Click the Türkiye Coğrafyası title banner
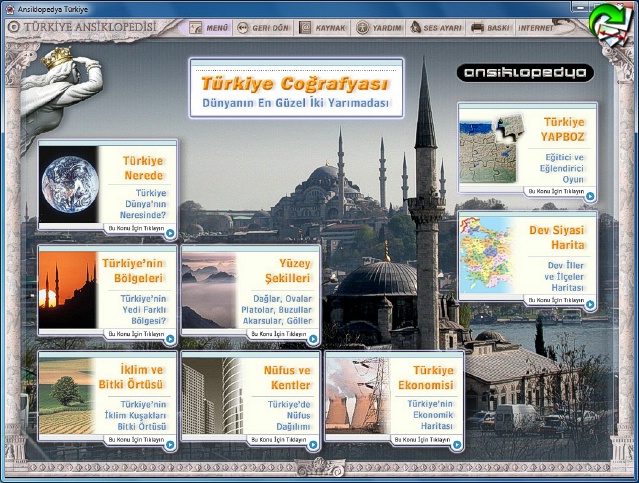This screenshot has height=483, width=639. pyautogui.click(x=295, y=88)
